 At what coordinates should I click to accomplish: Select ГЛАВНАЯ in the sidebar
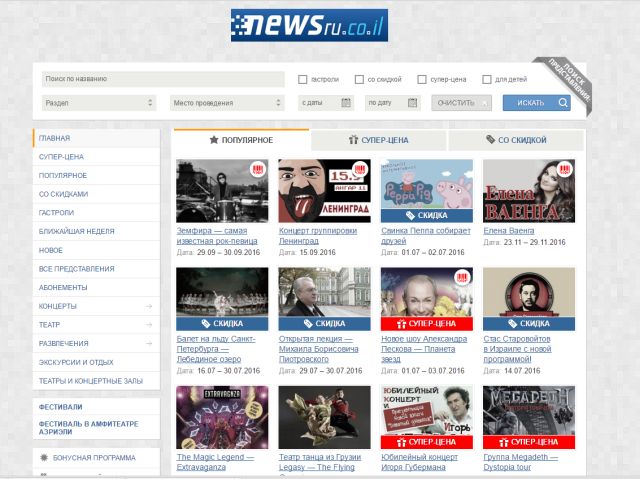[x=96, y=138]
